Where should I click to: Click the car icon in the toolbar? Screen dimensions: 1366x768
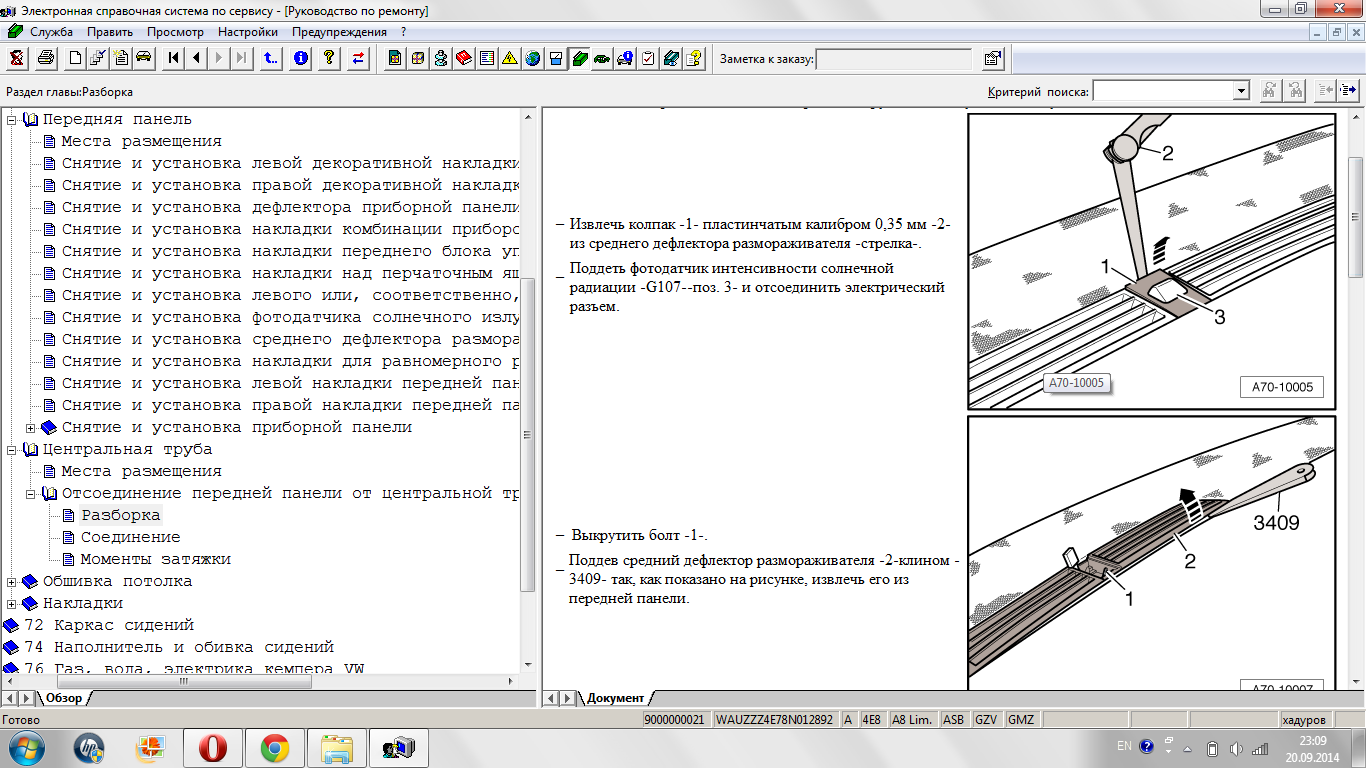click(143, 58)
